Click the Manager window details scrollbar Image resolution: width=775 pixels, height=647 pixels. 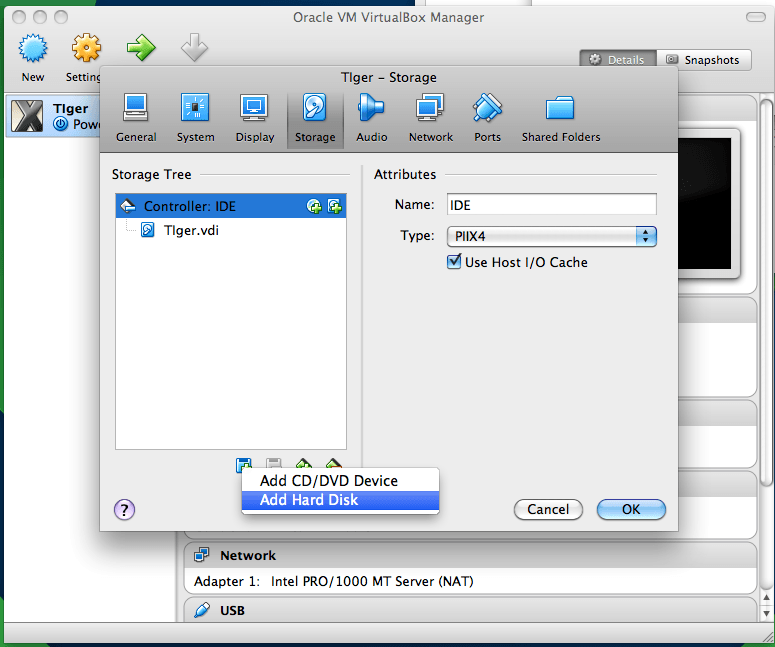pyautogui.click(x=766, y=292)
